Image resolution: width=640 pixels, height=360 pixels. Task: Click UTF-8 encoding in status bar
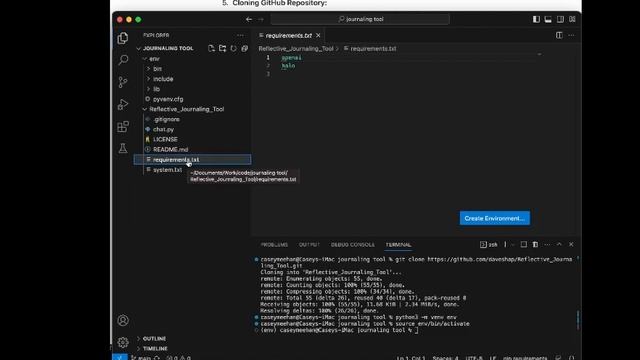(x=474, y=358)
